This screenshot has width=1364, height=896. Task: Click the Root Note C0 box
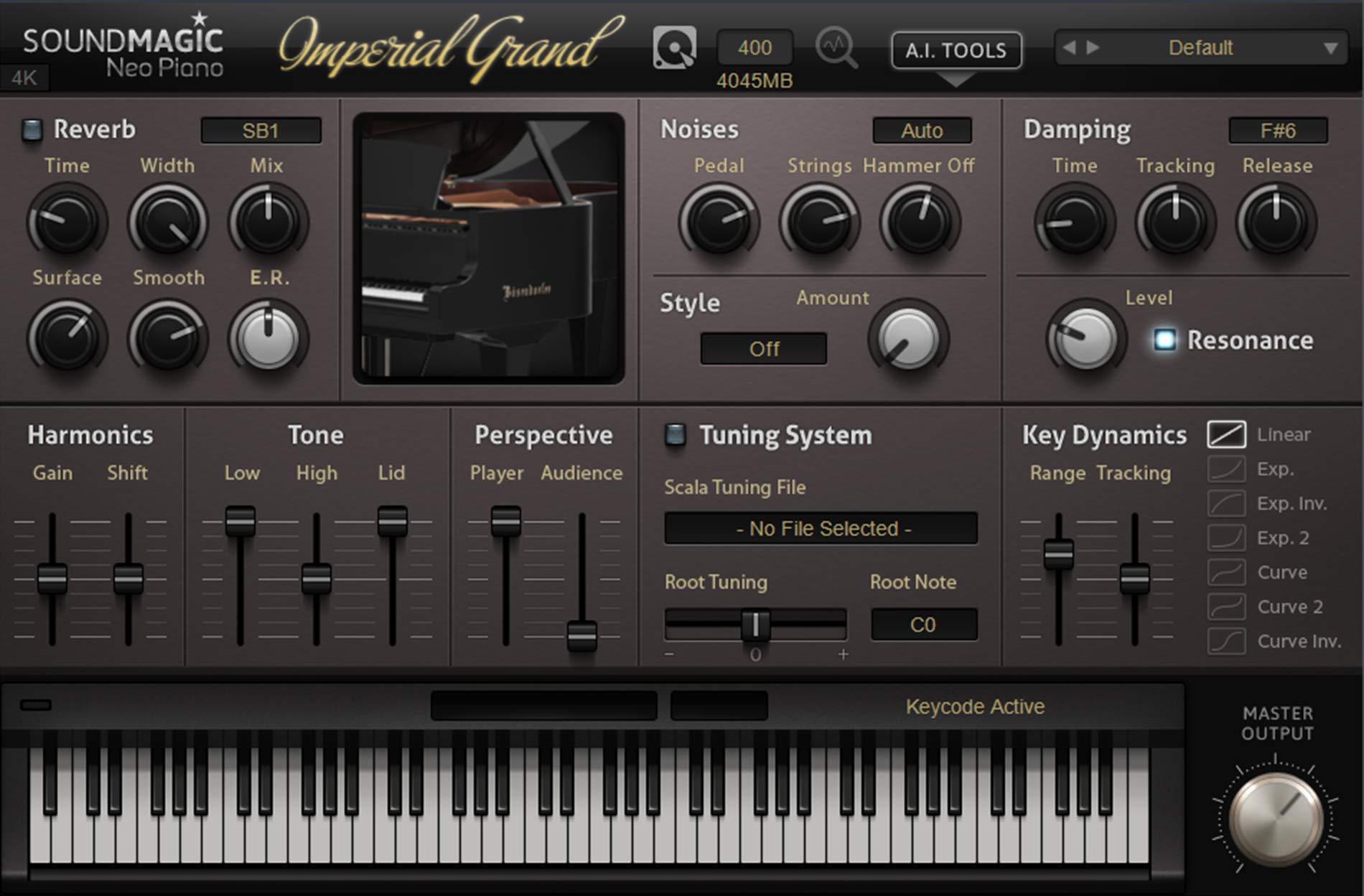923,625
